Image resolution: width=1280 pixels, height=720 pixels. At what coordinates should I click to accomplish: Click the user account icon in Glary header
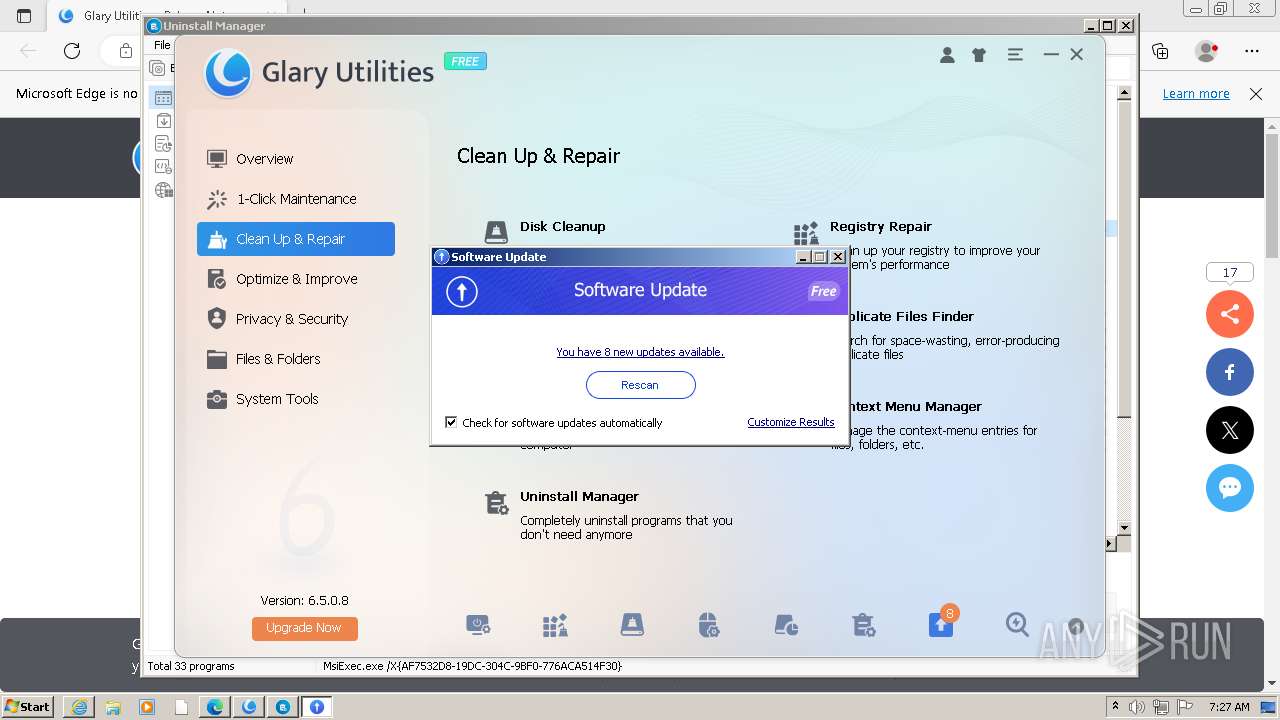coord(947,55)
